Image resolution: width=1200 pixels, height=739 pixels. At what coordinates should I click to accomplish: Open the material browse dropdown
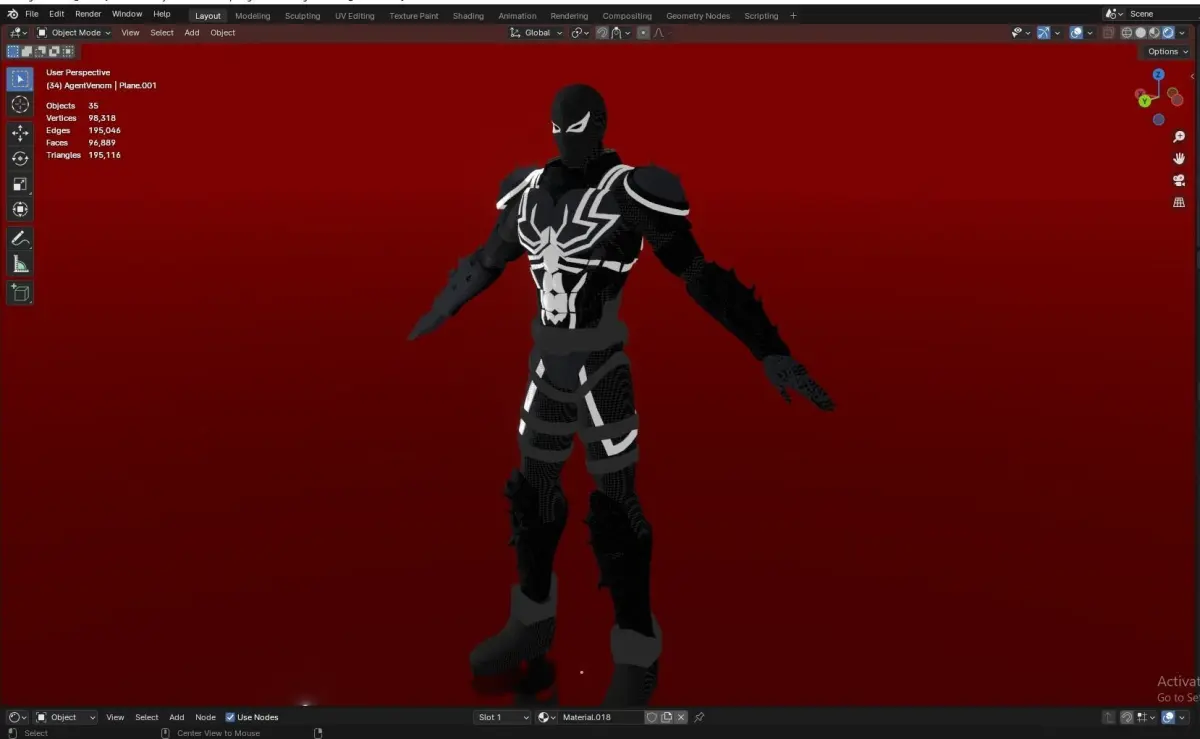[547, 717]
